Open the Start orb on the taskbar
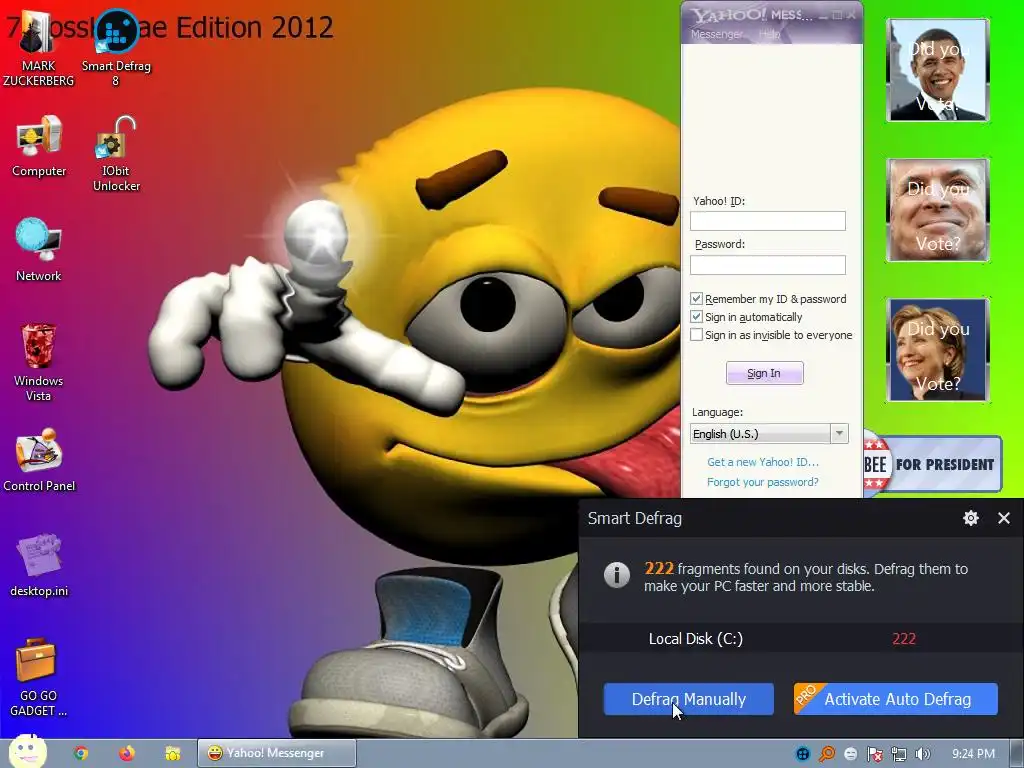This screenshot has height=768, width=1024. 27,752
